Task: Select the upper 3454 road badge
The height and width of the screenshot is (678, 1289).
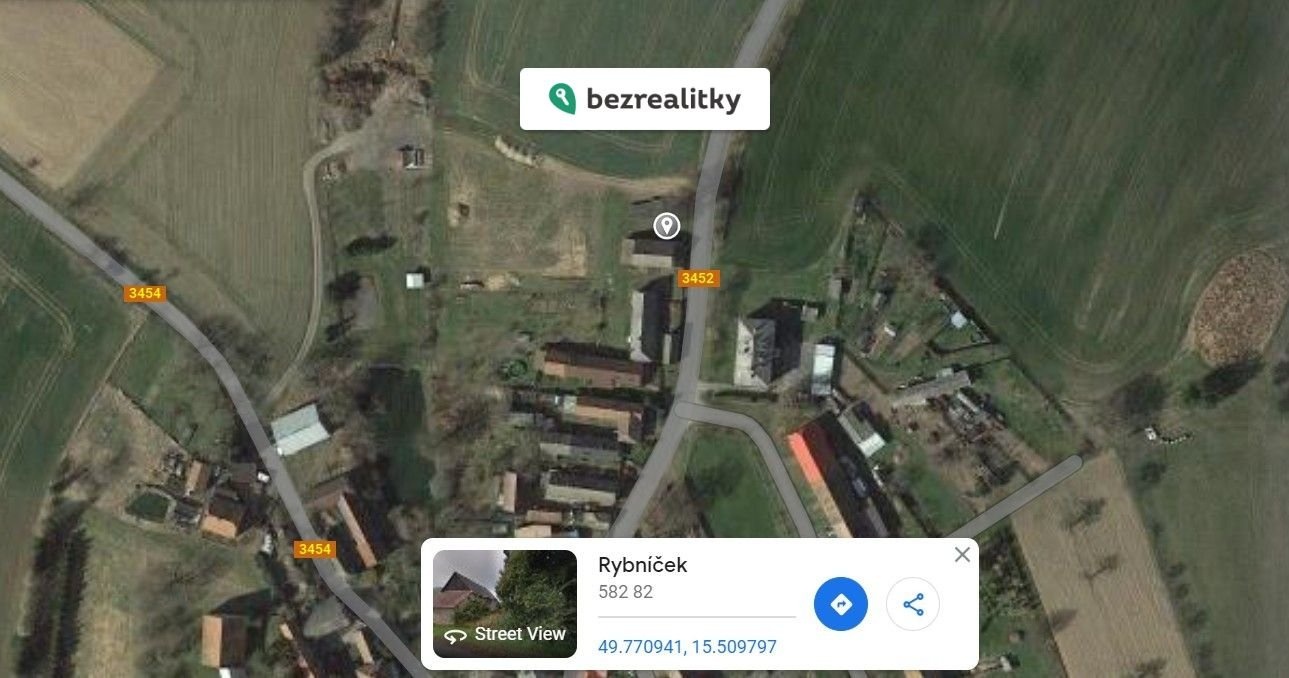Action: click(x=145, y=293)
